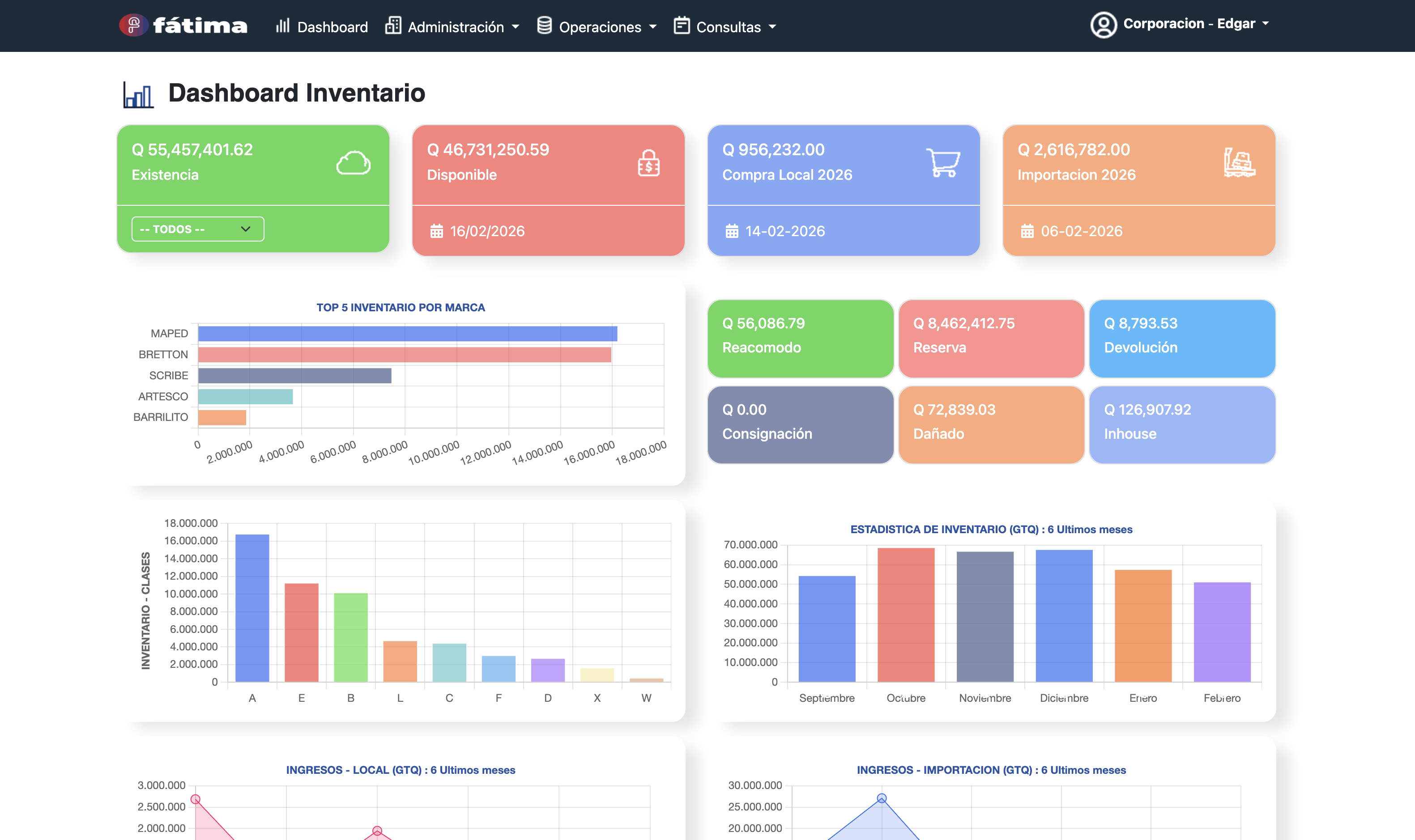Viewport: 1415px width, 840px height.
Task: Click the Dashboard Inventario heading
Action: click(296, 93)
